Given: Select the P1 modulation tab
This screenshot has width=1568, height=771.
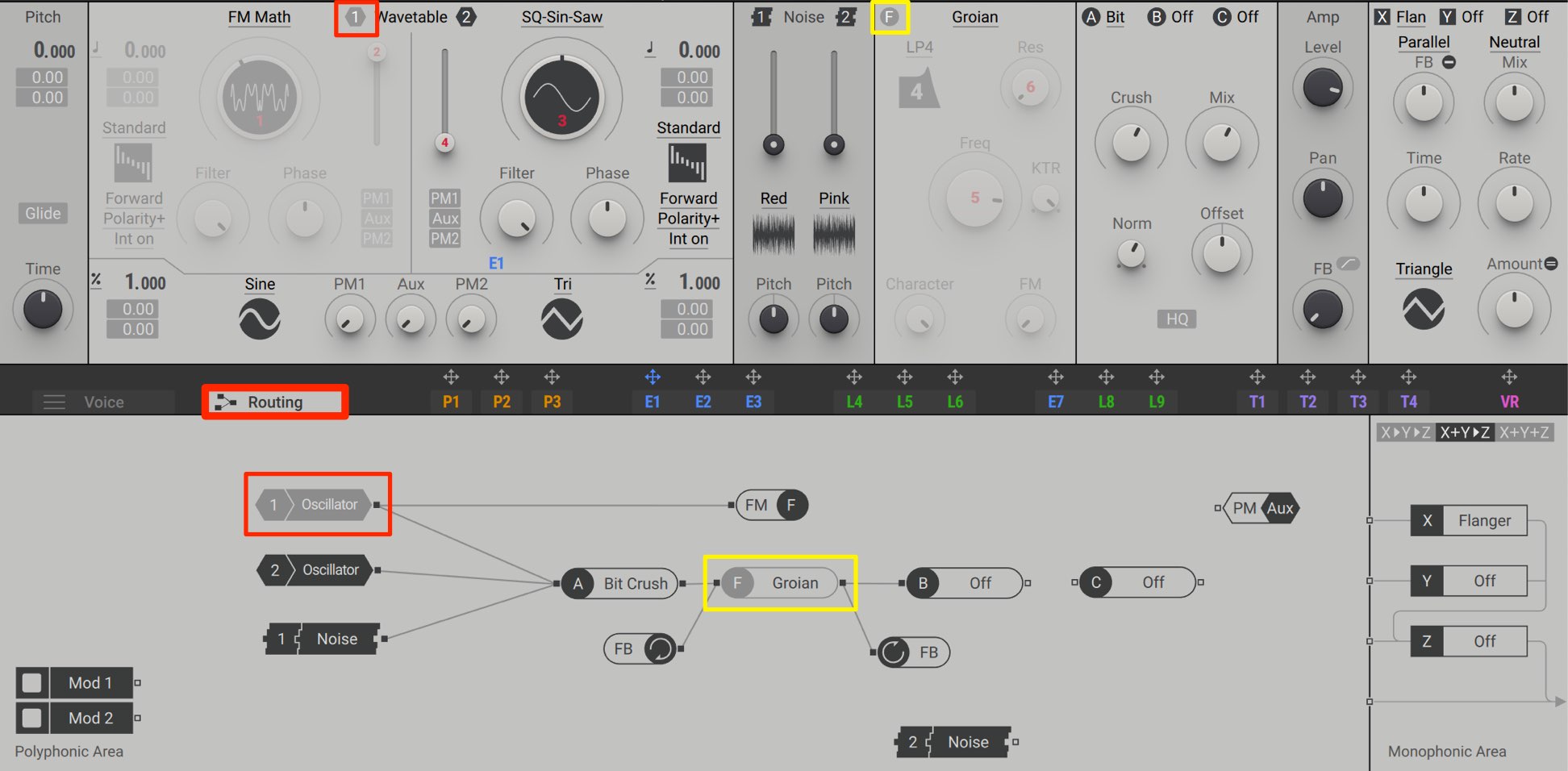Looking at the screenshot, I should (x=451, y=402).
